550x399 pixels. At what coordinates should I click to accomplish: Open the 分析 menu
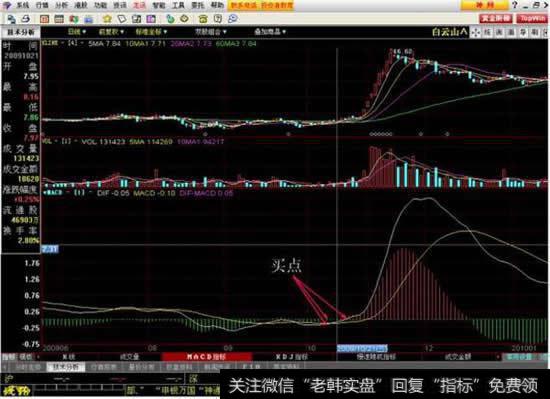(x=62, y=5)
